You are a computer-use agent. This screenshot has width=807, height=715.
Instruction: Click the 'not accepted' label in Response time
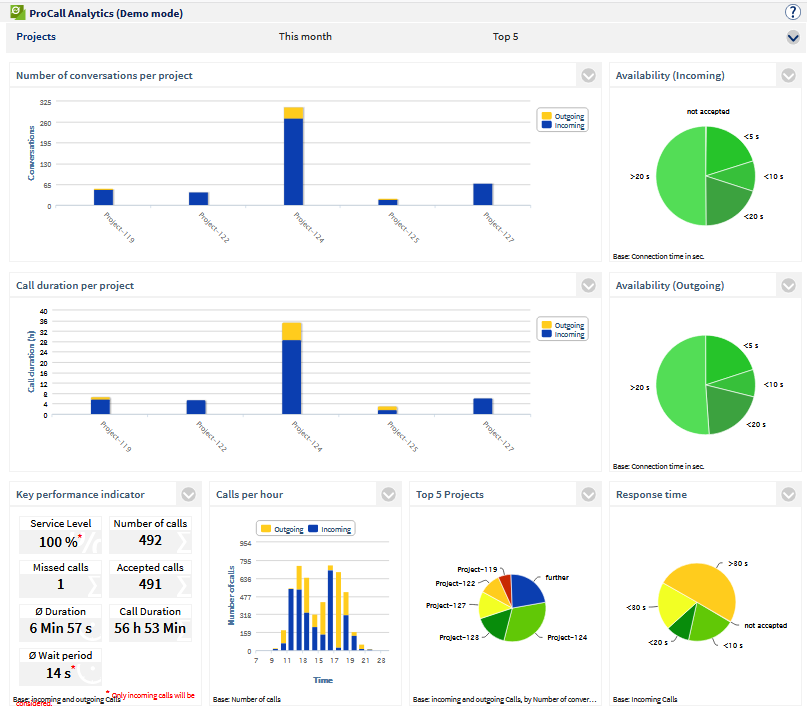pos(766,625)
